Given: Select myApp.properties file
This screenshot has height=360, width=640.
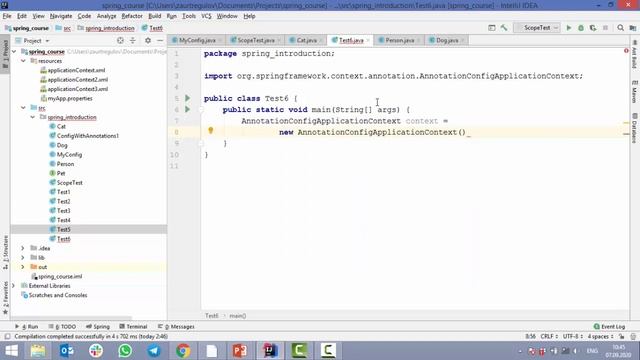Looking at the screenshot, I should (70, 98).
